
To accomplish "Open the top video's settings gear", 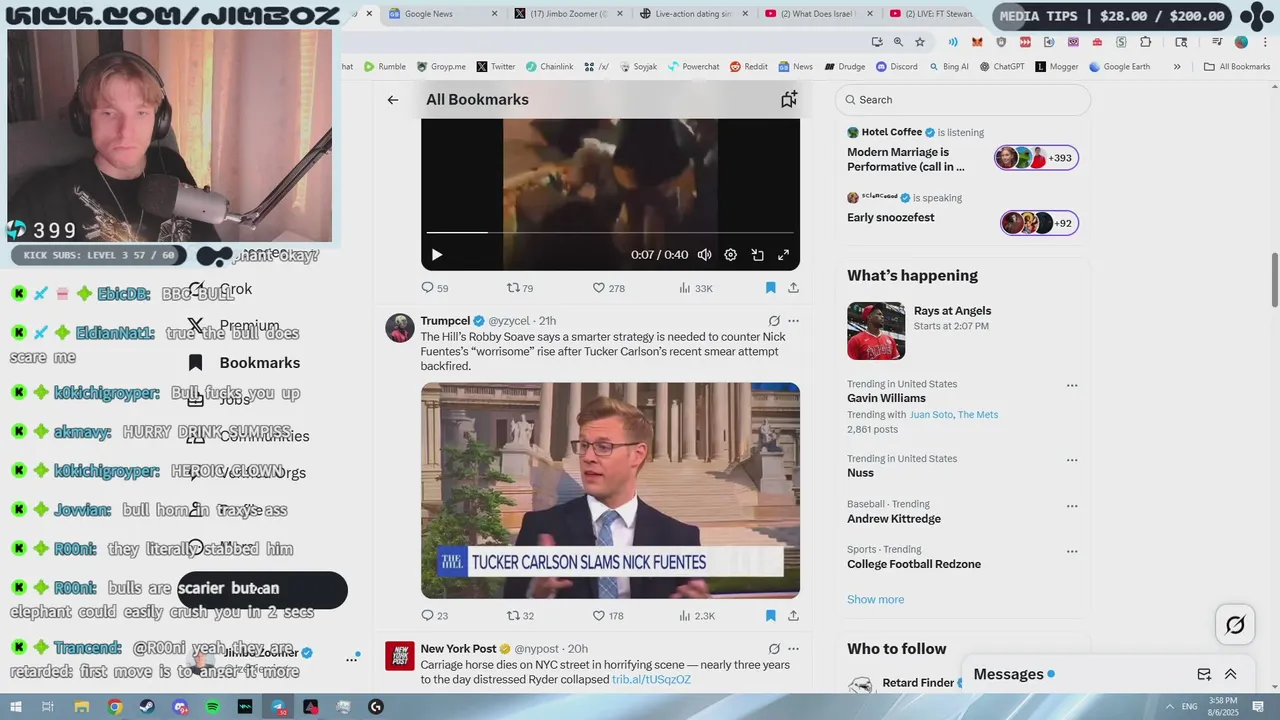I will (731, 255).
